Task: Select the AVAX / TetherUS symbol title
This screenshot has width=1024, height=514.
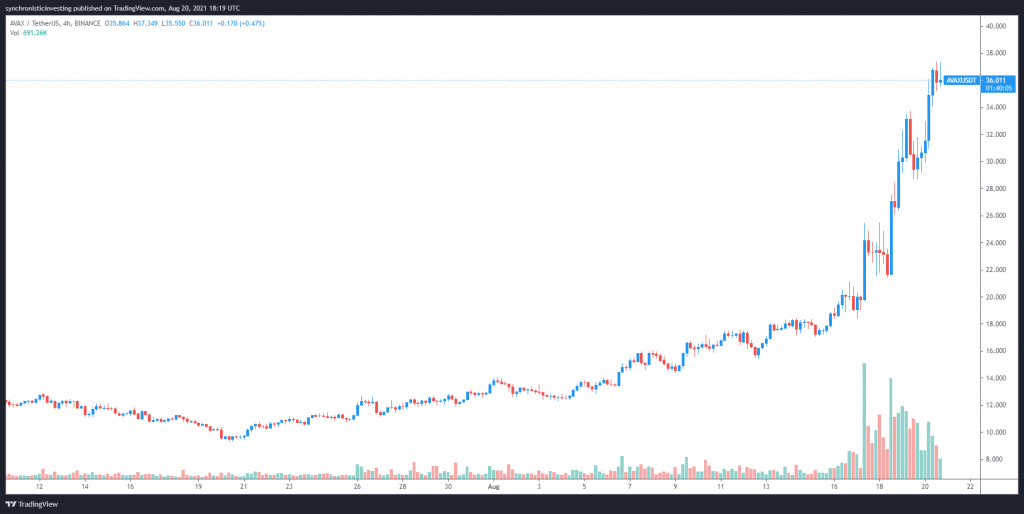Action: [39, 22]
